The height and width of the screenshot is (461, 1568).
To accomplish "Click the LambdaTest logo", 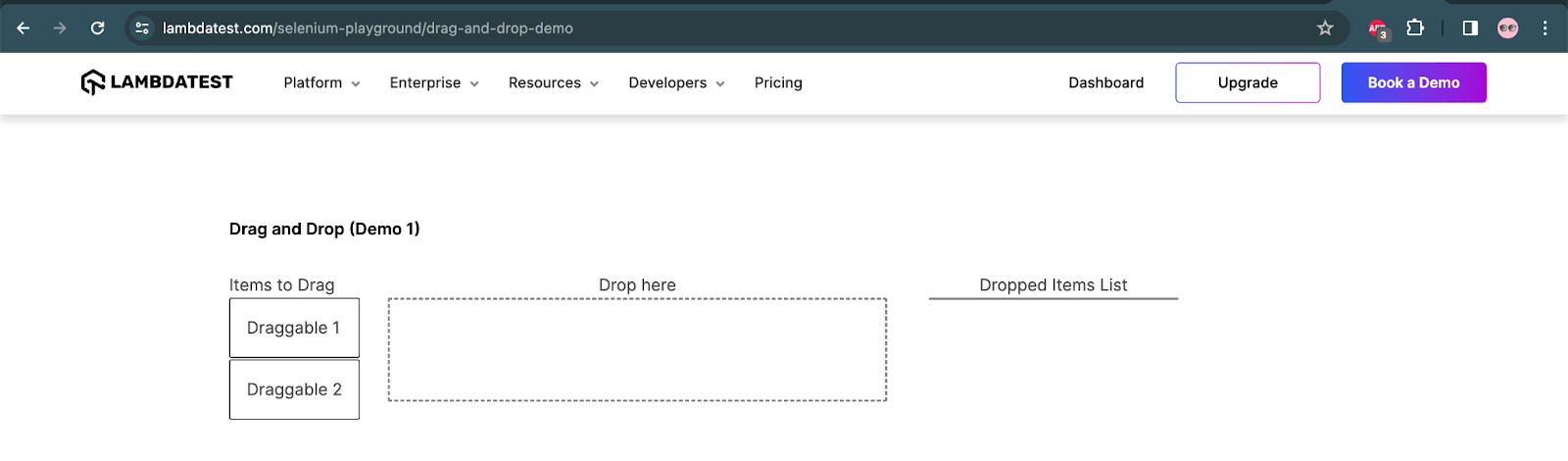I will [157, 82].
